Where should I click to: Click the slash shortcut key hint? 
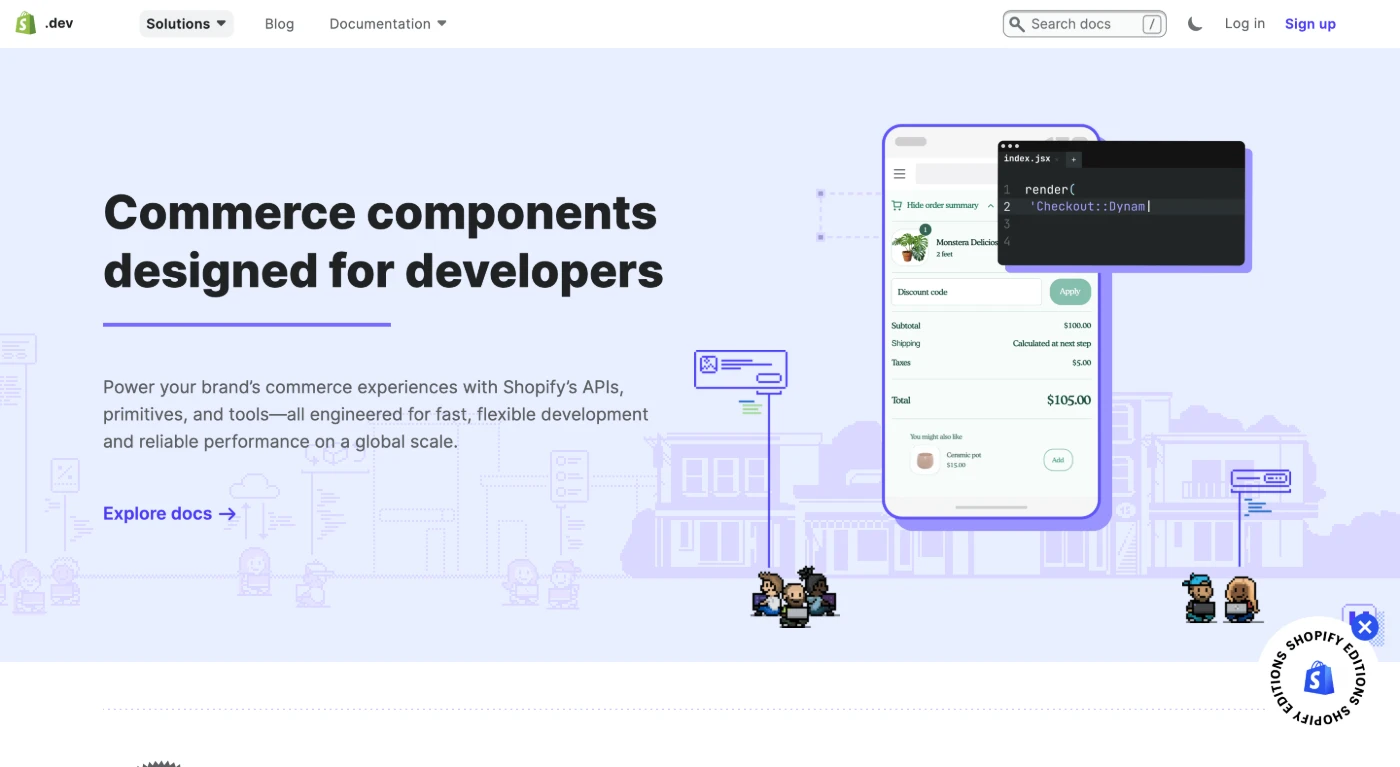point(1153,24)
